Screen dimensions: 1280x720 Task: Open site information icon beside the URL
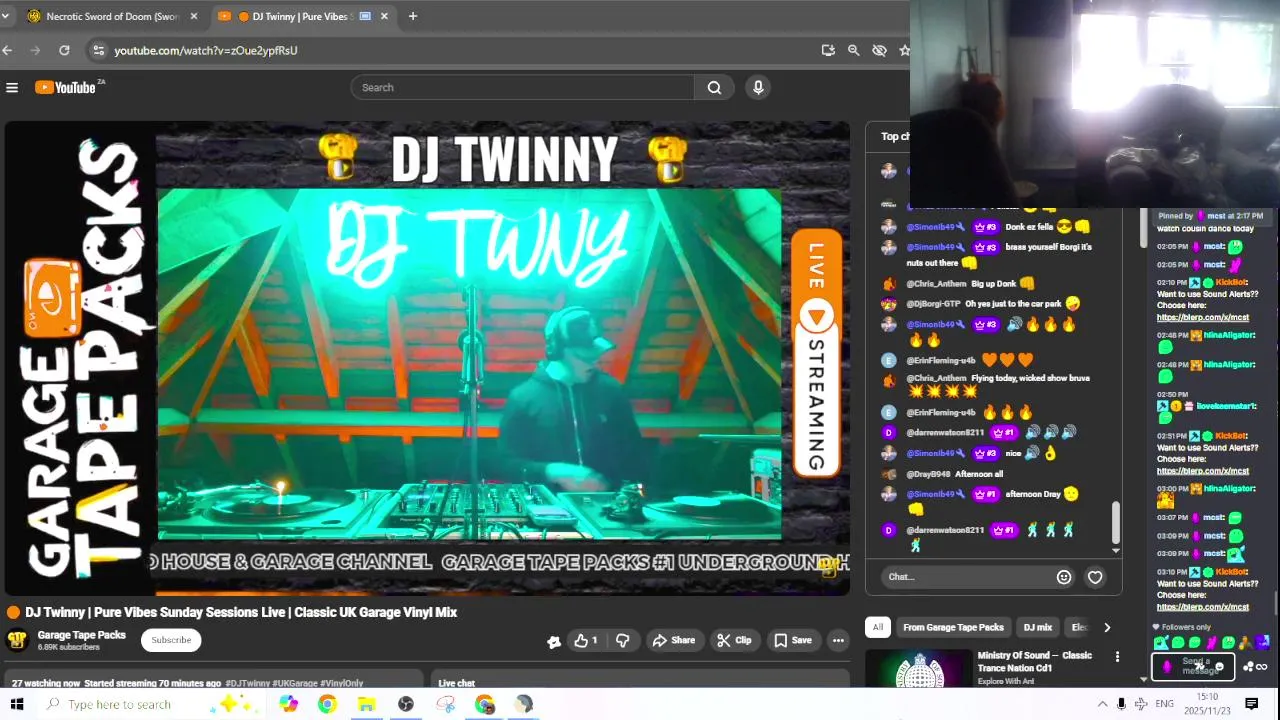point(97,50)
